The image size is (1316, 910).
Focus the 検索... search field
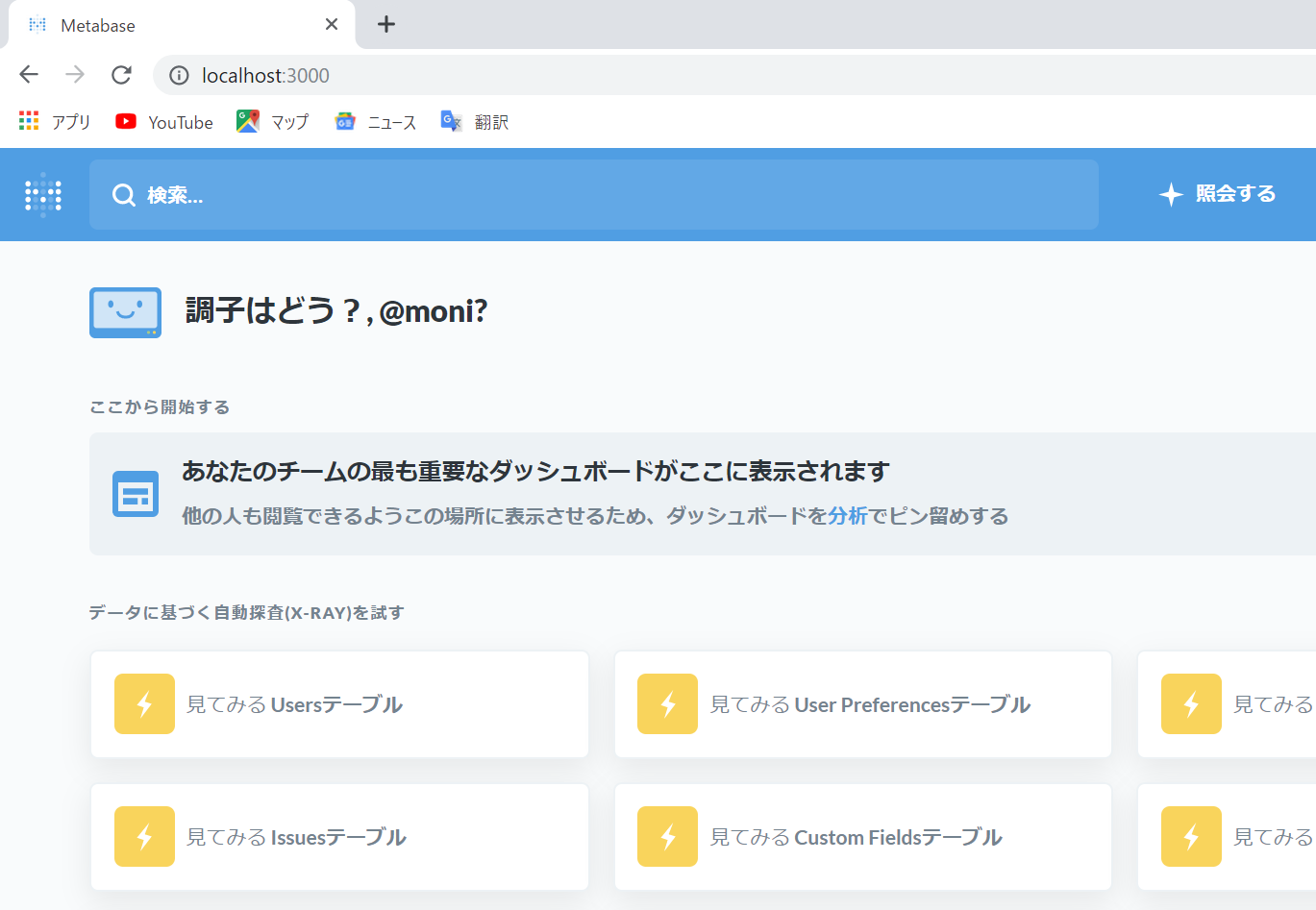(593, 194)
